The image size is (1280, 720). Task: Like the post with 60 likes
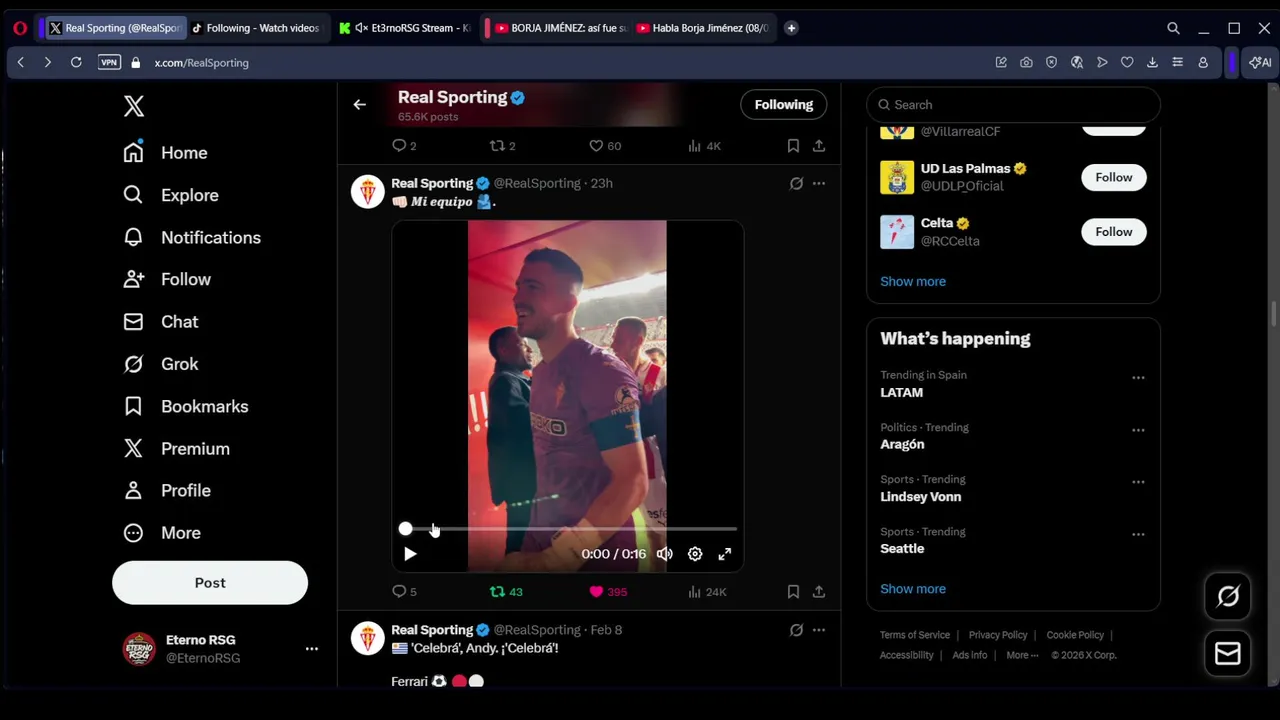[605, 146]
